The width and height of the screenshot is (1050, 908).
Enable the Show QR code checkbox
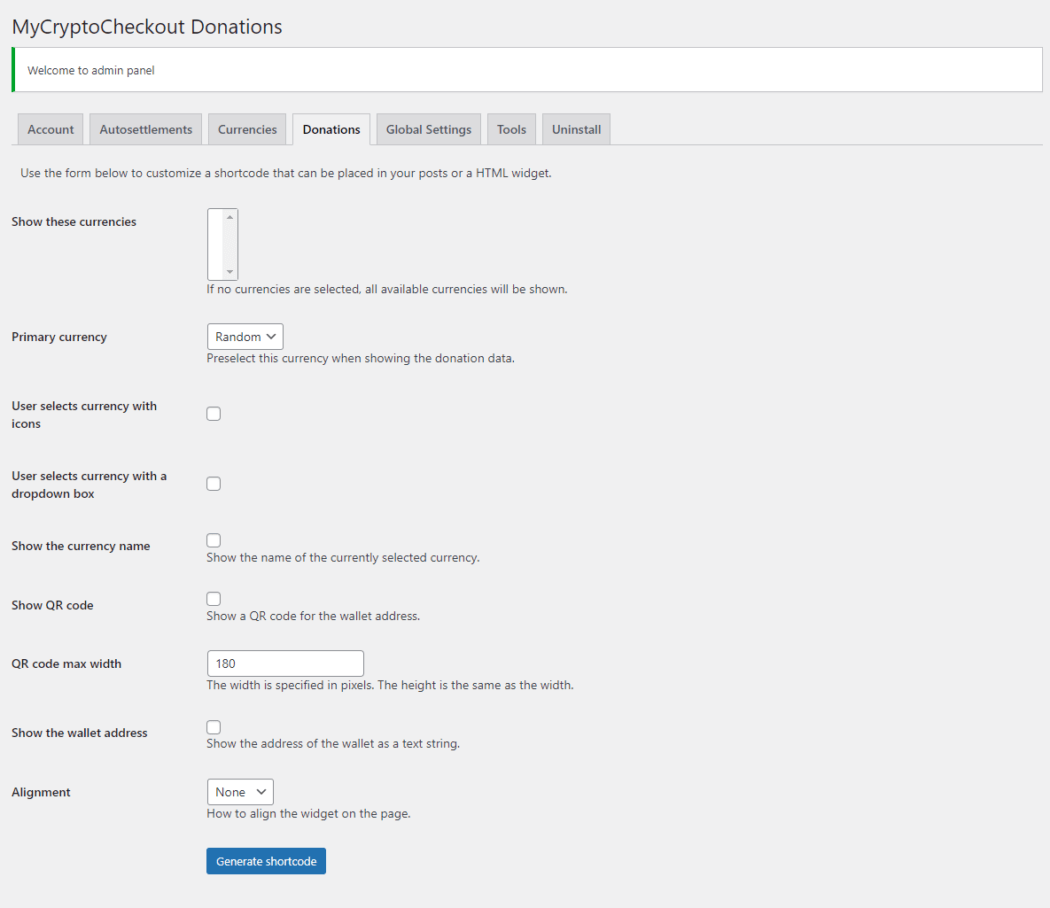[x=214, y=599]
